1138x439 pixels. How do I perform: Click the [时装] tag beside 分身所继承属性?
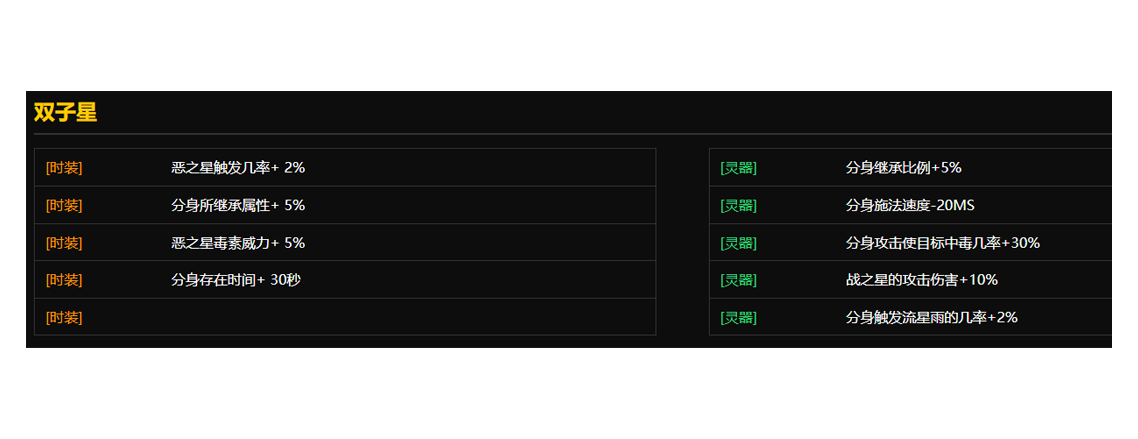pos(64,206)
